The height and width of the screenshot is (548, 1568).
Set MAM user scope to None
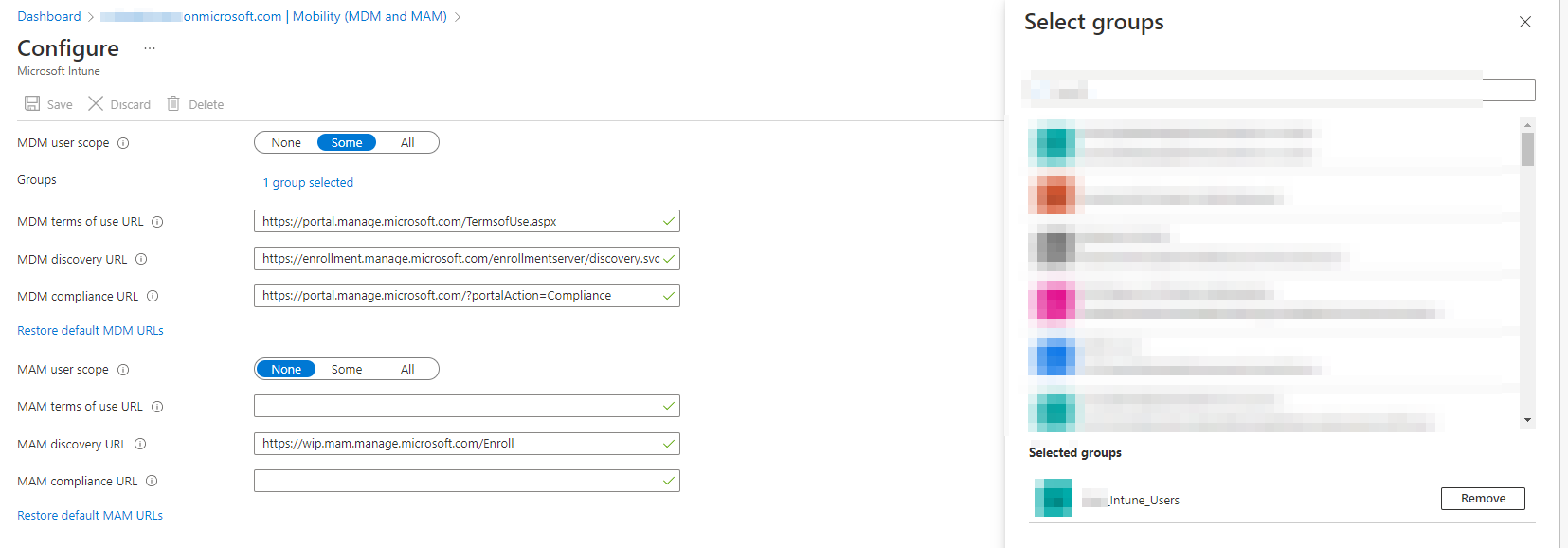pyautogui.click(x=286, y=369)
